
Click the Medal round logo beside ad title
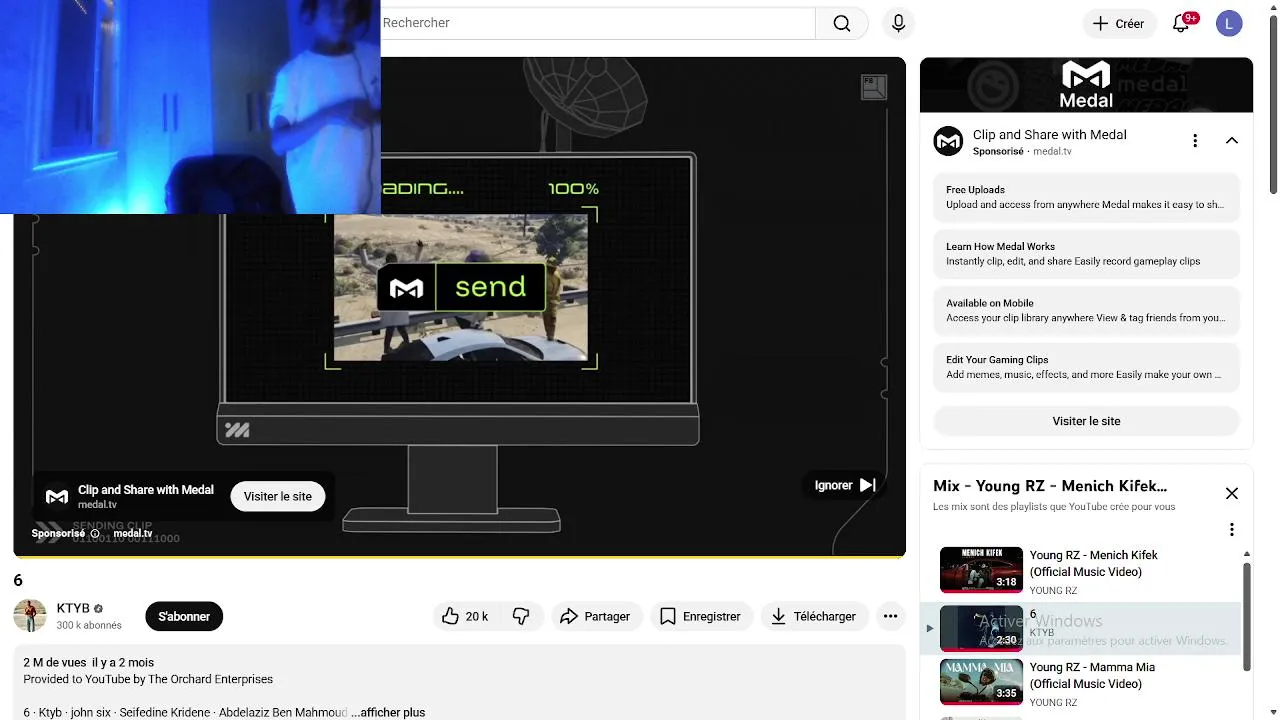948,142
